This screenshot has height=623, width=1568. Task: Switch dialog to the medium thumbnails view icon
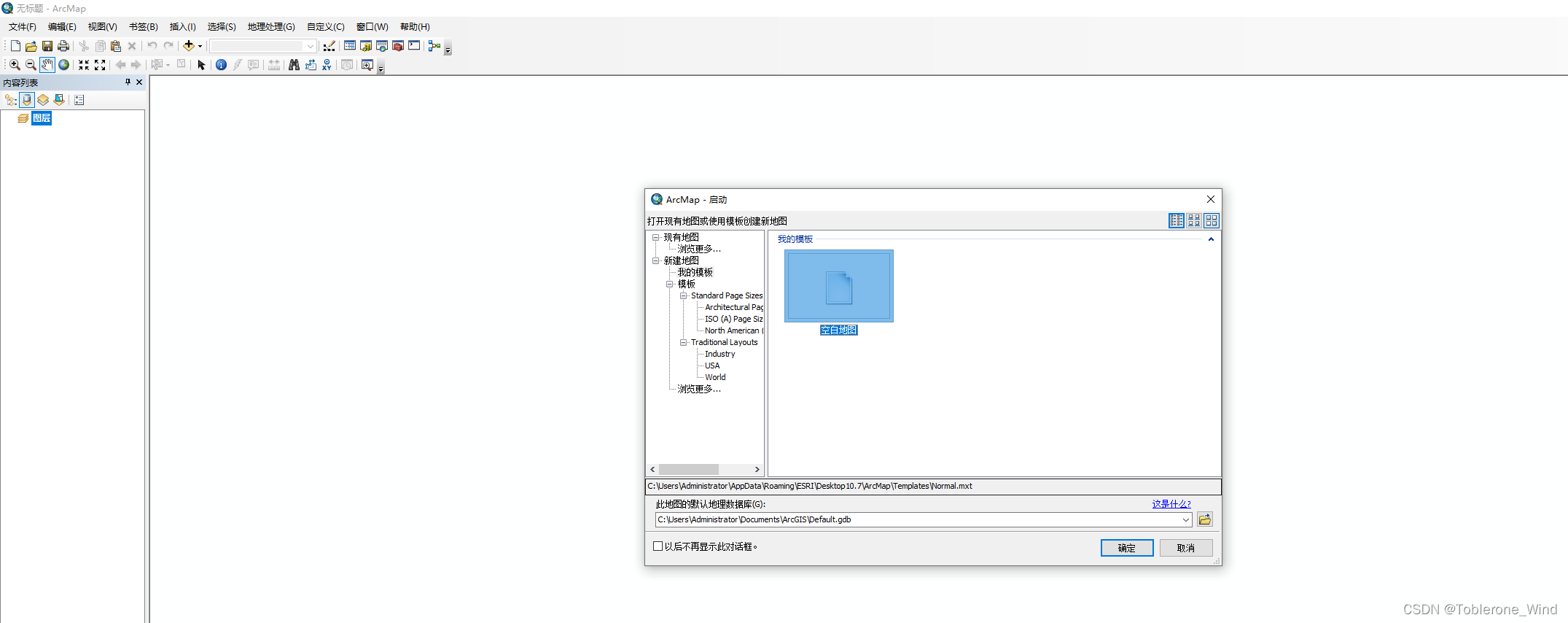coord(1194,220)
